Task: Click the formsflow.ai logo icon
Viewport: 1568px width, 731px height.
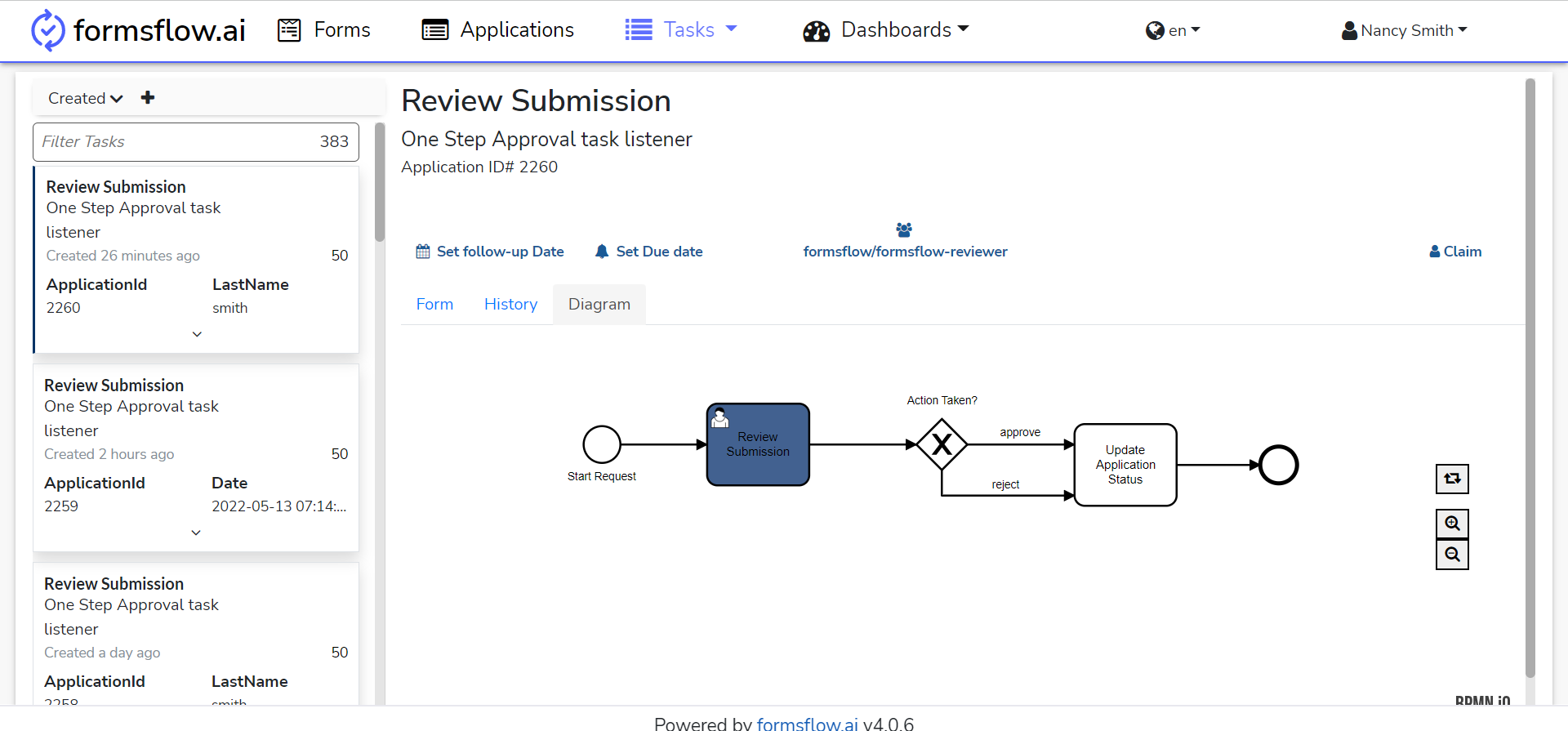Action: [47, 30]
